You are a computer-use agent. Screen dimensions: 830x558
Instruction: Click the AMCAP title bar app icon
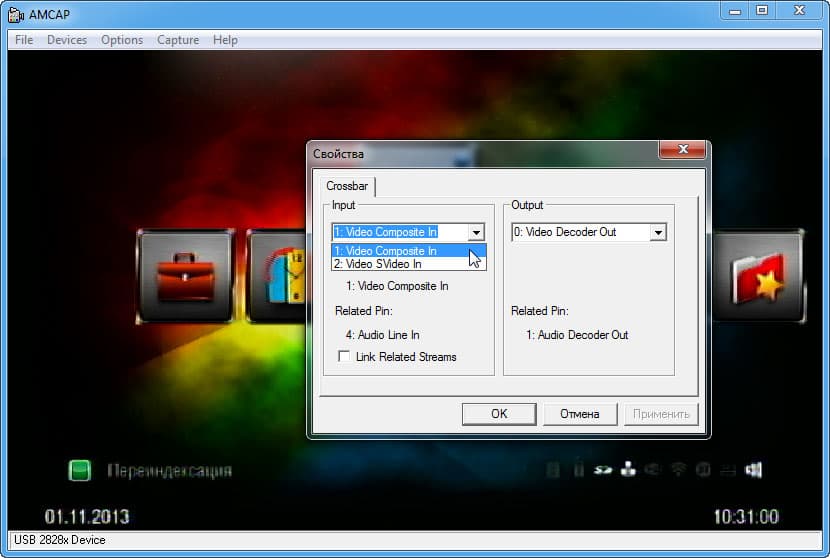16,14
